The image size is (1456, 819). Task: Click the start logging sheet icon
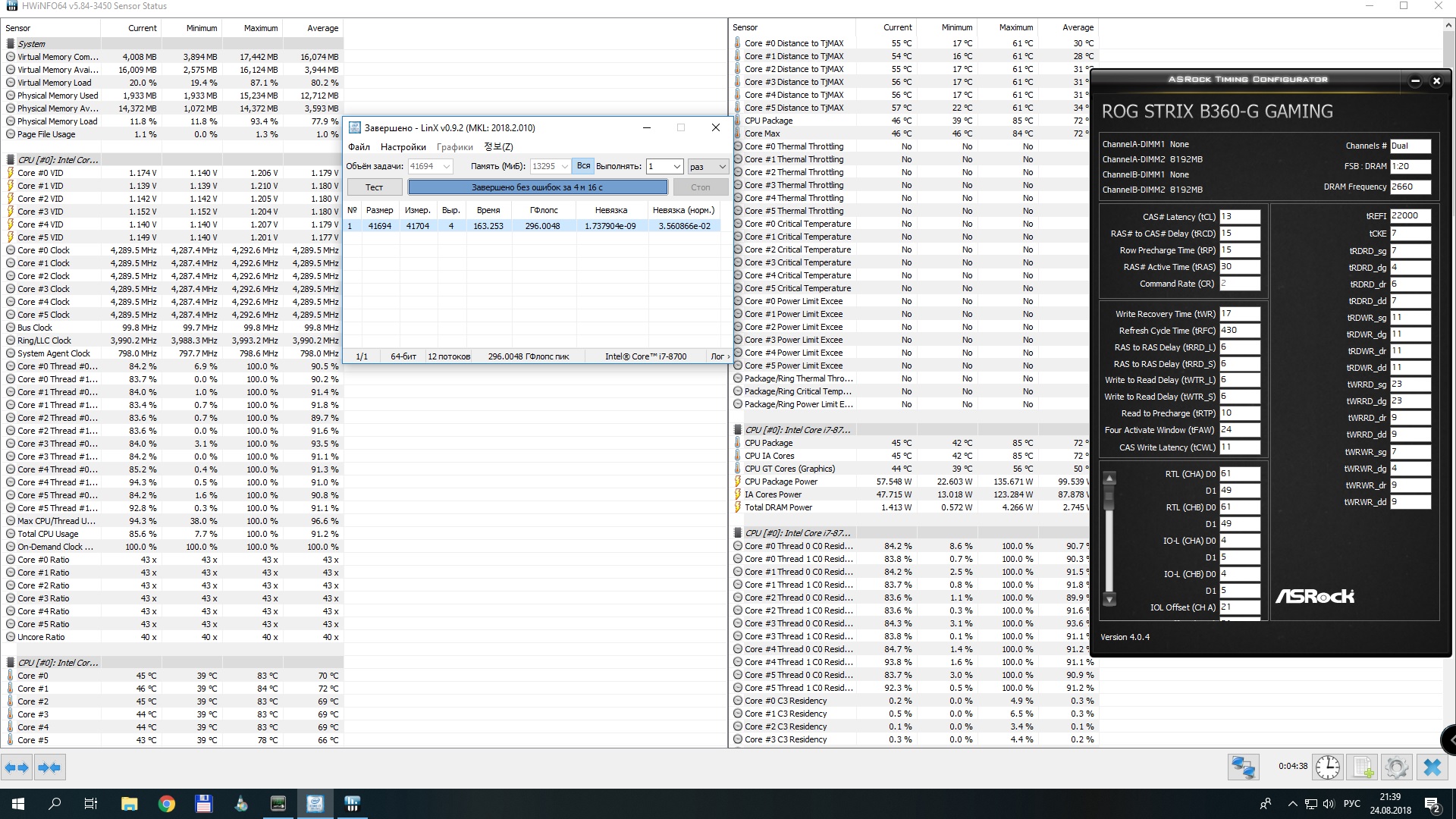point(1363,767)
